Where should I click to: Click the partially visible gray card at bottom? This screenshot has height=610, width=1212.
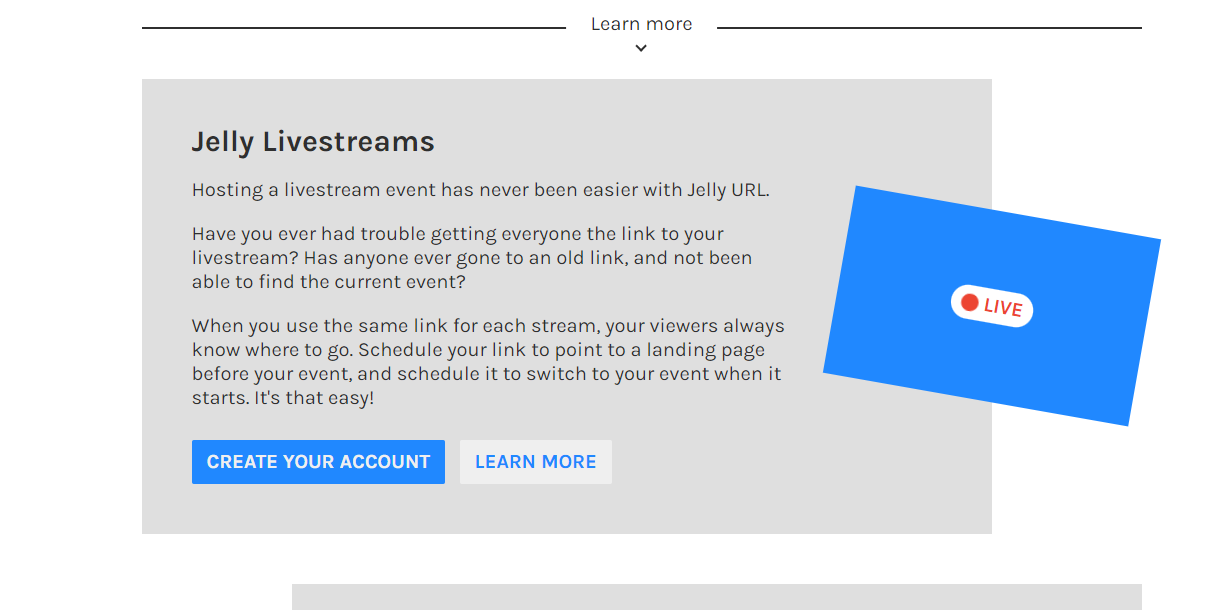pos(716,596)
